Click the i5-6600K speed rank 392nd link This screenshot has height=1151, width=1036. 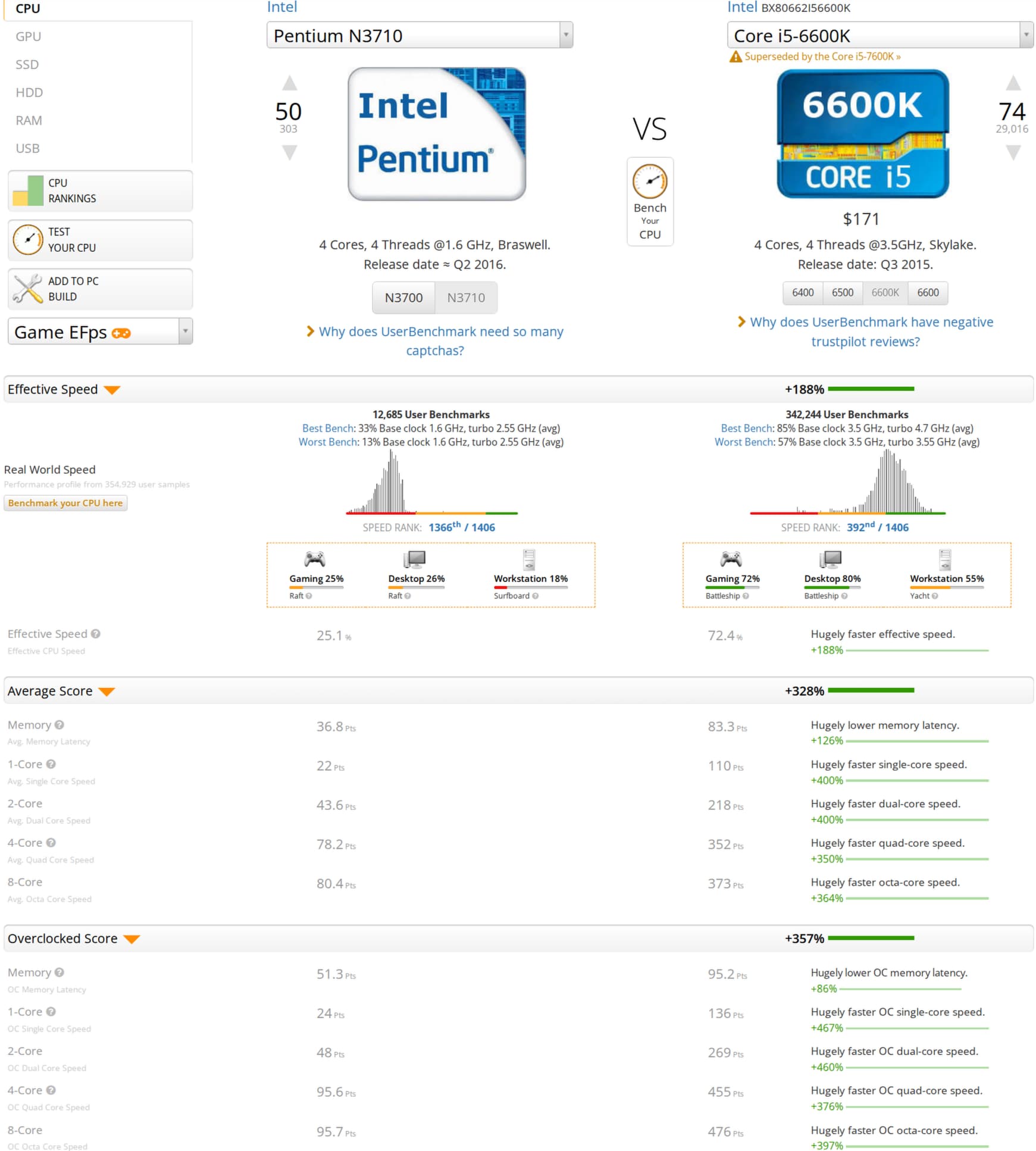878,527
